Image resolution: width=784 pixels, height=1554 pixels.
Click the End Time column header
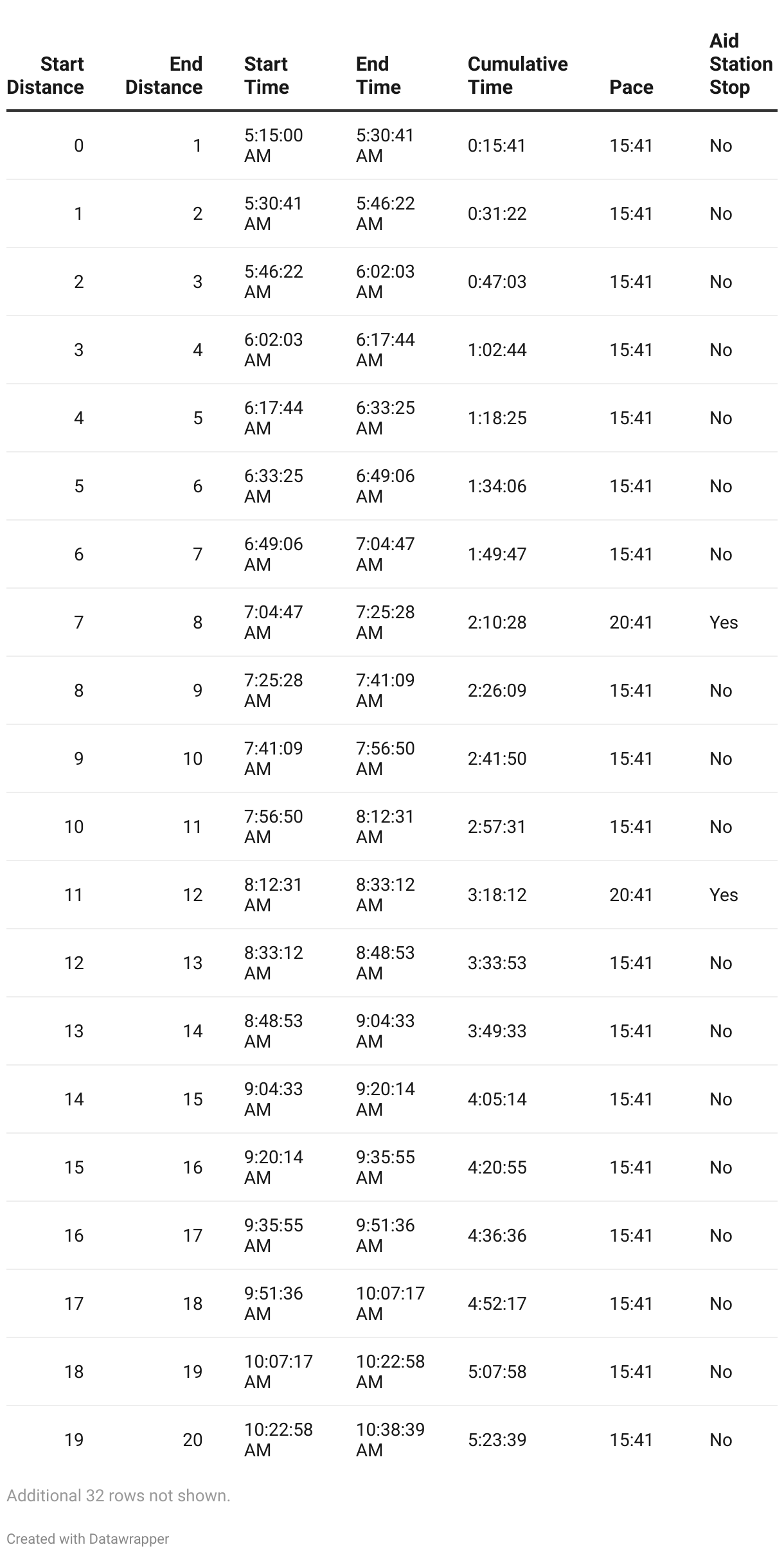[x=379, y=75]
